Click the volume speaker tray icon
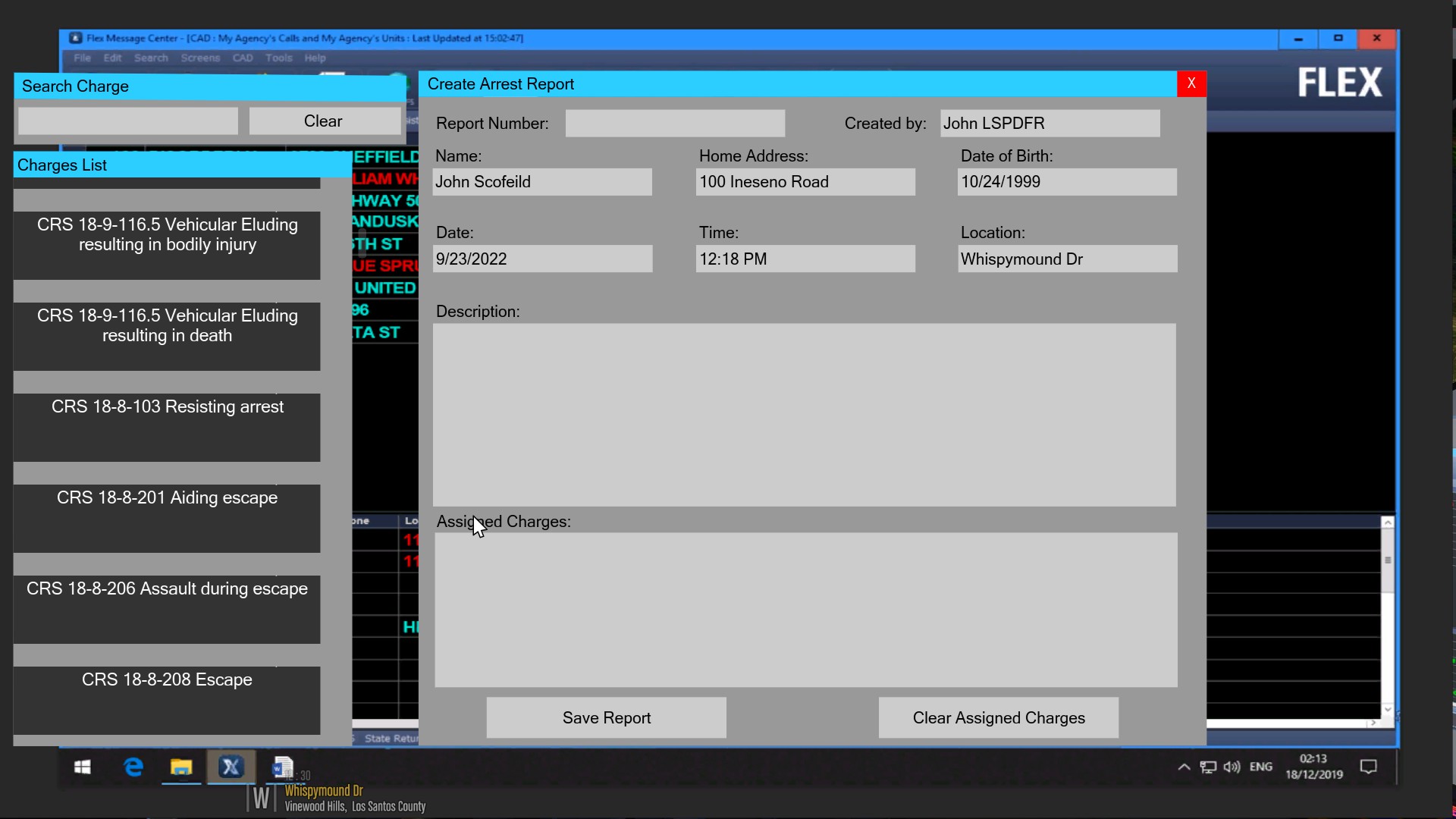 [1232, 767]
